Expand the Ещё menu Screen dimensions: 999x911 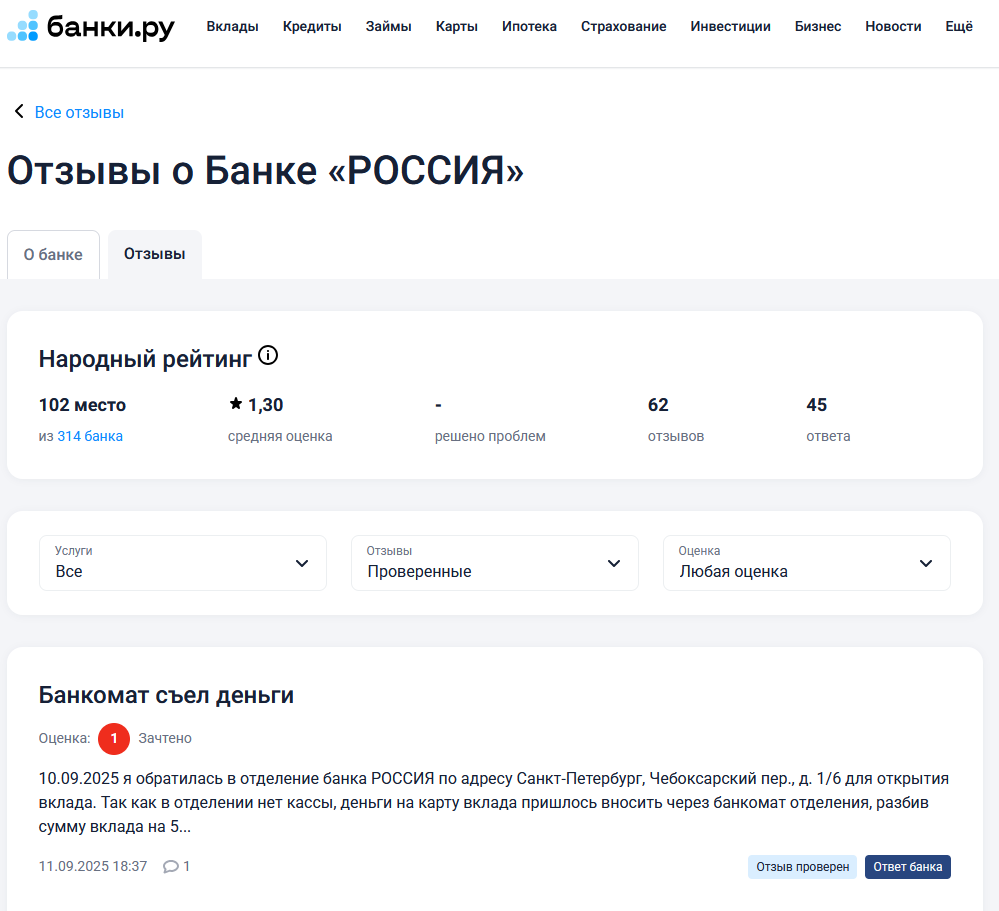(x=958, y=27)
